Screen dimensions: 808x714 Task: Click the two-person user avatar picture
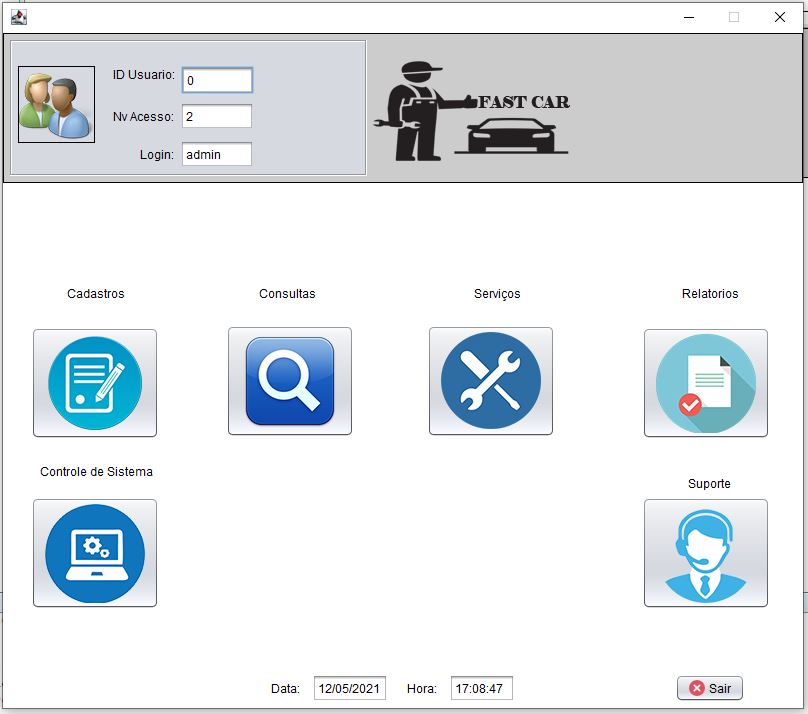(x=56, y=105)
